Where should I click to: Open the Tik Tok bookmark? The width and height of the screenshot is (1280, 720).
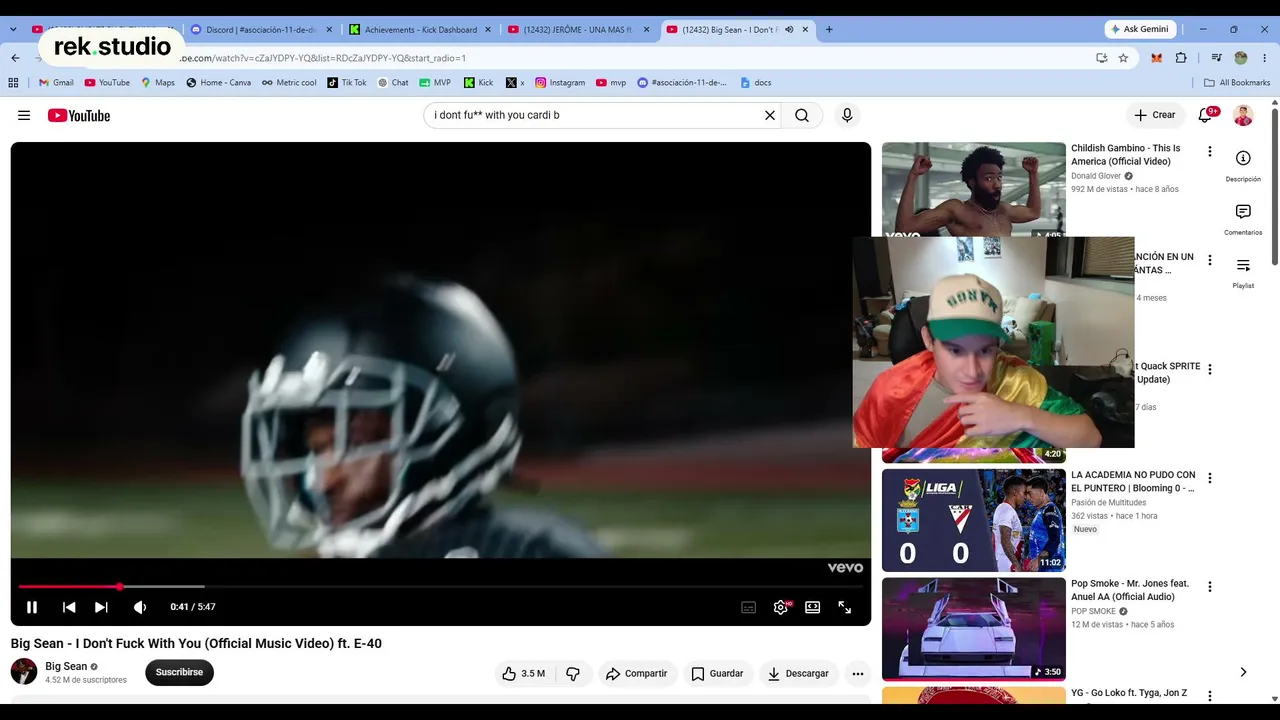tap(347, 83)
